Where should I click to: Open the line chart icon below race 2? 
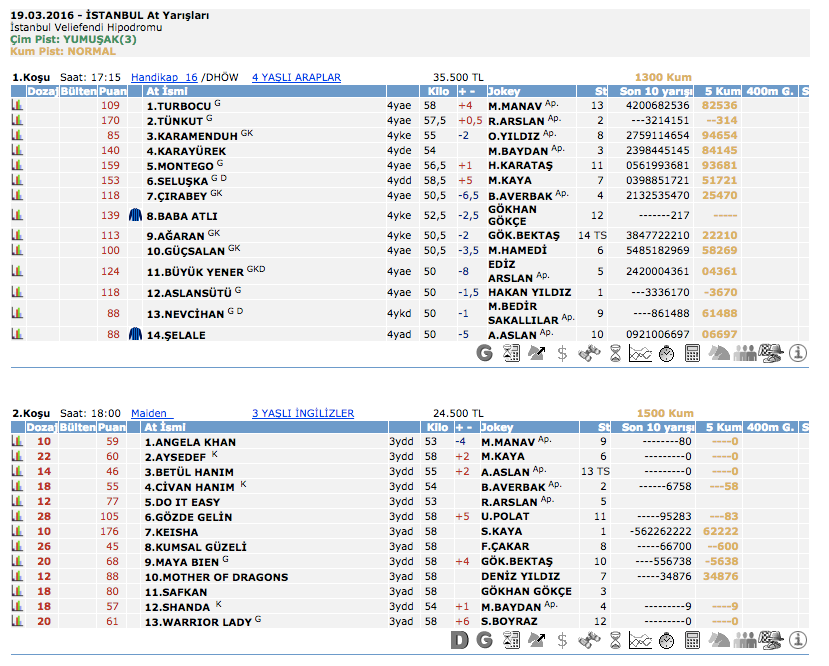(x=640, y=640)
